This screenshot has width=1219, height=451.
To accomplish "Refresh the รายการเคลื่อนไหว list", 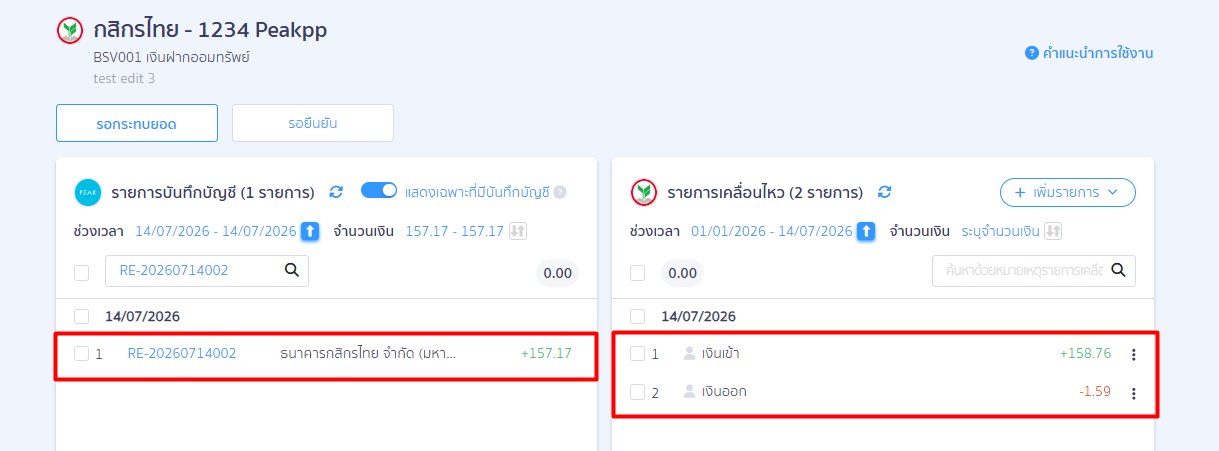I will (x=884, y=192).
